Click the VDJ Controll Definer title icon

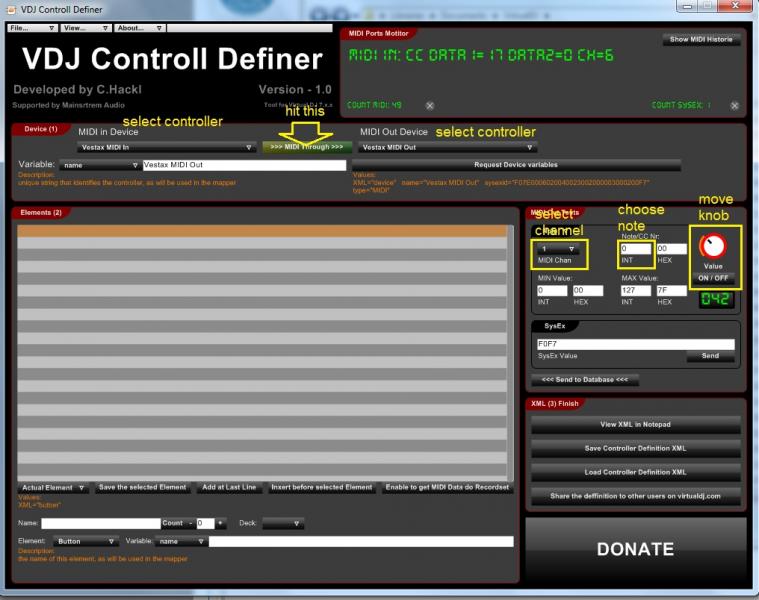point(11,9)
